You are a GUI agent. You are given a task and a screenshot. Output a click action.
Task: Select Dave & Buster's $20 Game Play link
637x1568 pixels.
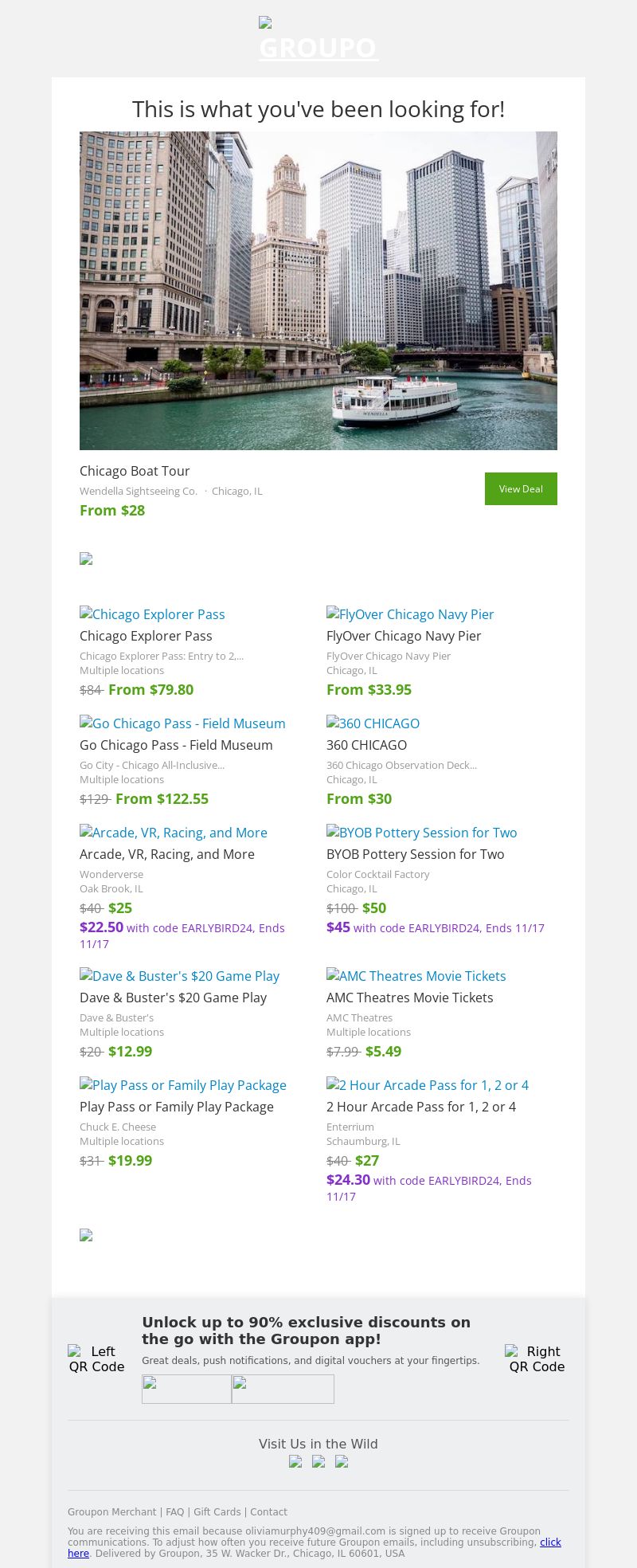(180, 976)
